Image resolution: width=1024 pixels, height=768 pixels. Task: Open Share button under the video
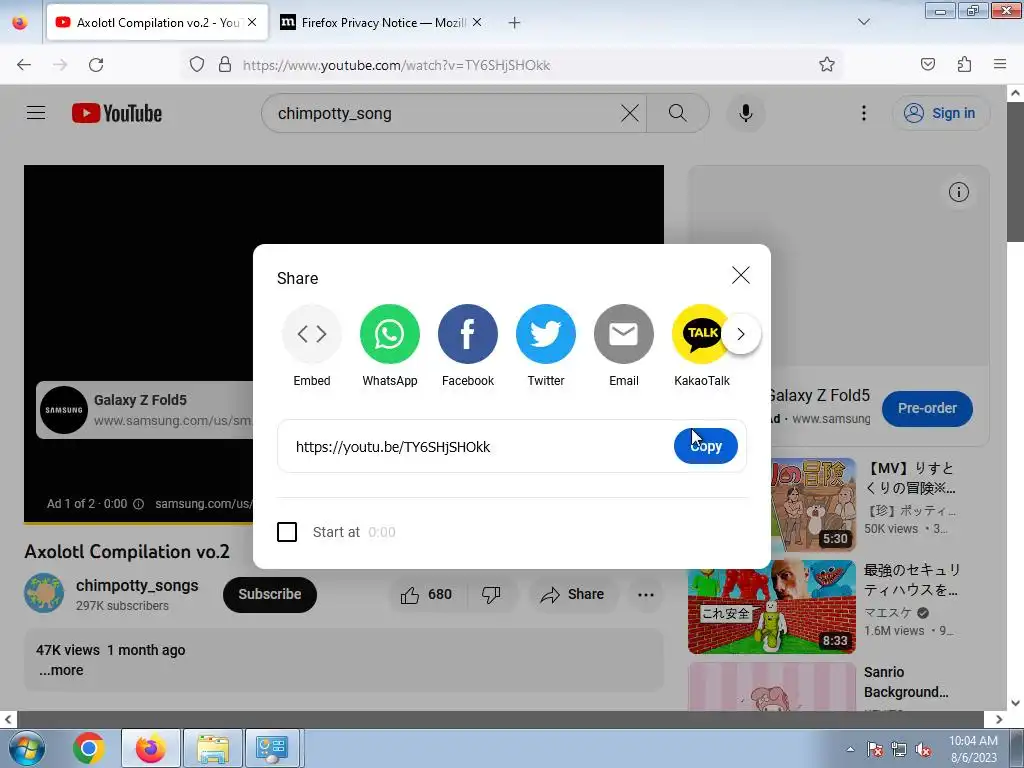pyautogui.click(x=571, y=594)
